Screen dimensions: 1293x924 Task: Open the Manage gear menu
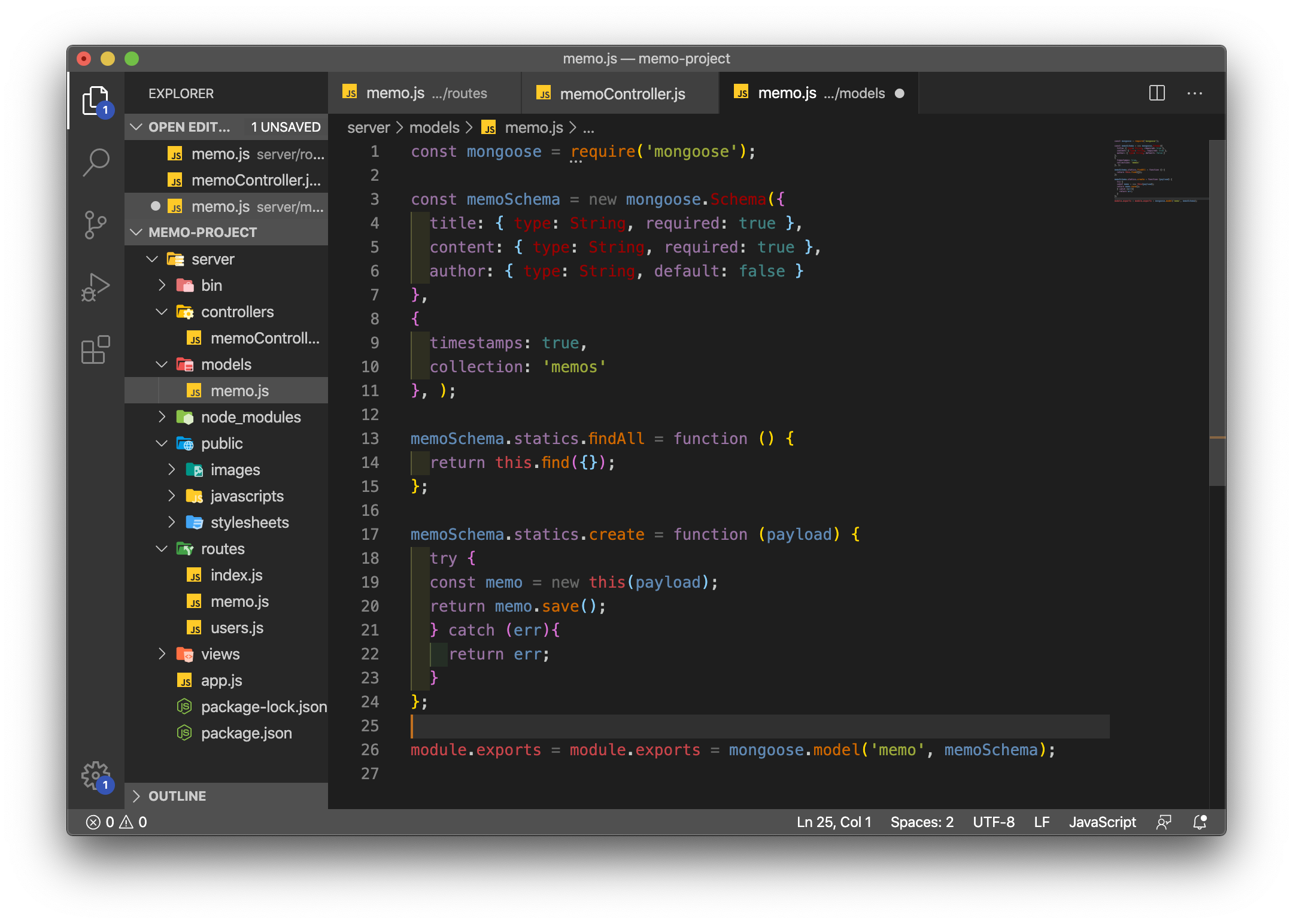[x=96, y=775]
